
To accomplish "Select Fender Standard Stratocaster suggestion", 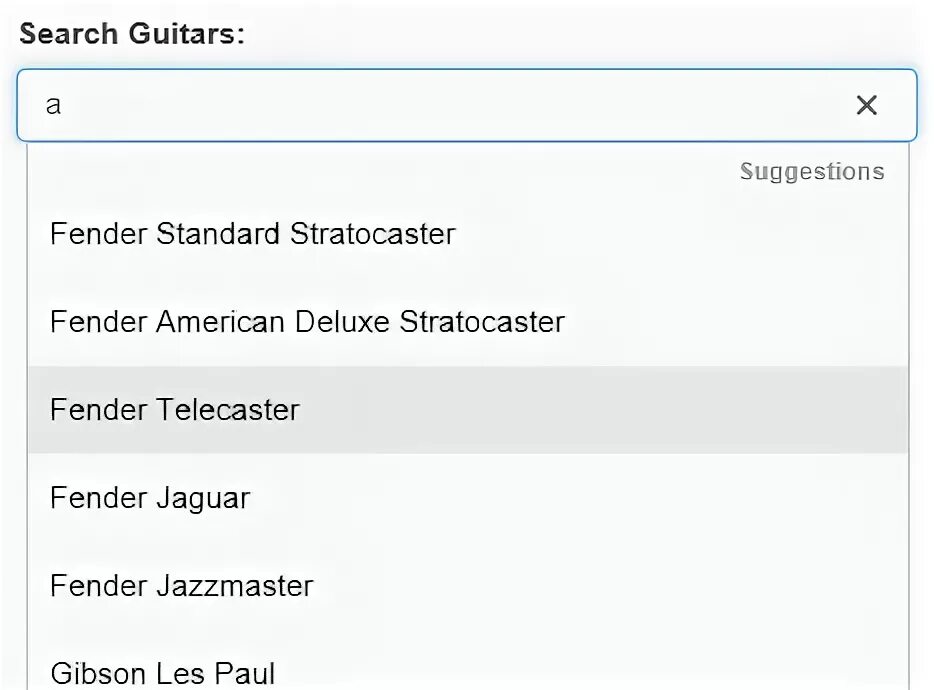I will (253, 234).
